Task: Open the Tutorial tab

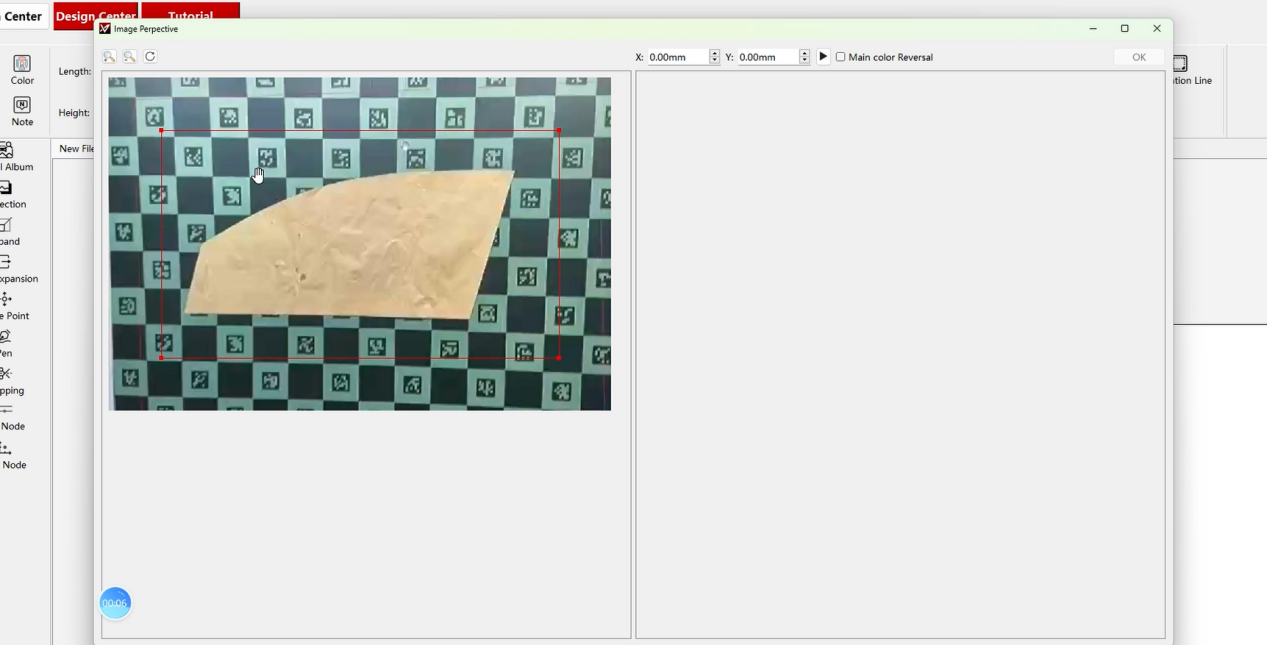Action: point(190,11)
